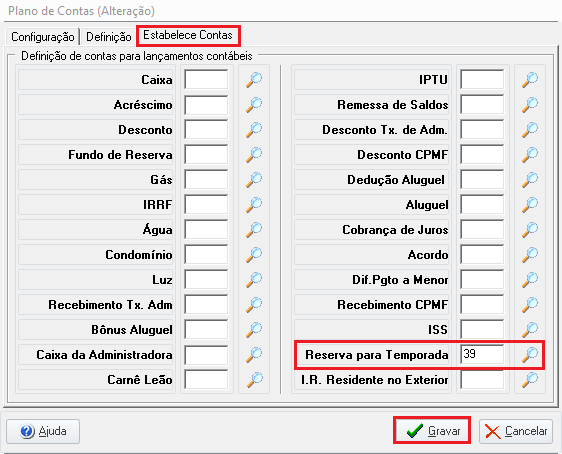Open account lookup for Fundo de Reserva
This screenshot has height=454, width=562.
254,154
